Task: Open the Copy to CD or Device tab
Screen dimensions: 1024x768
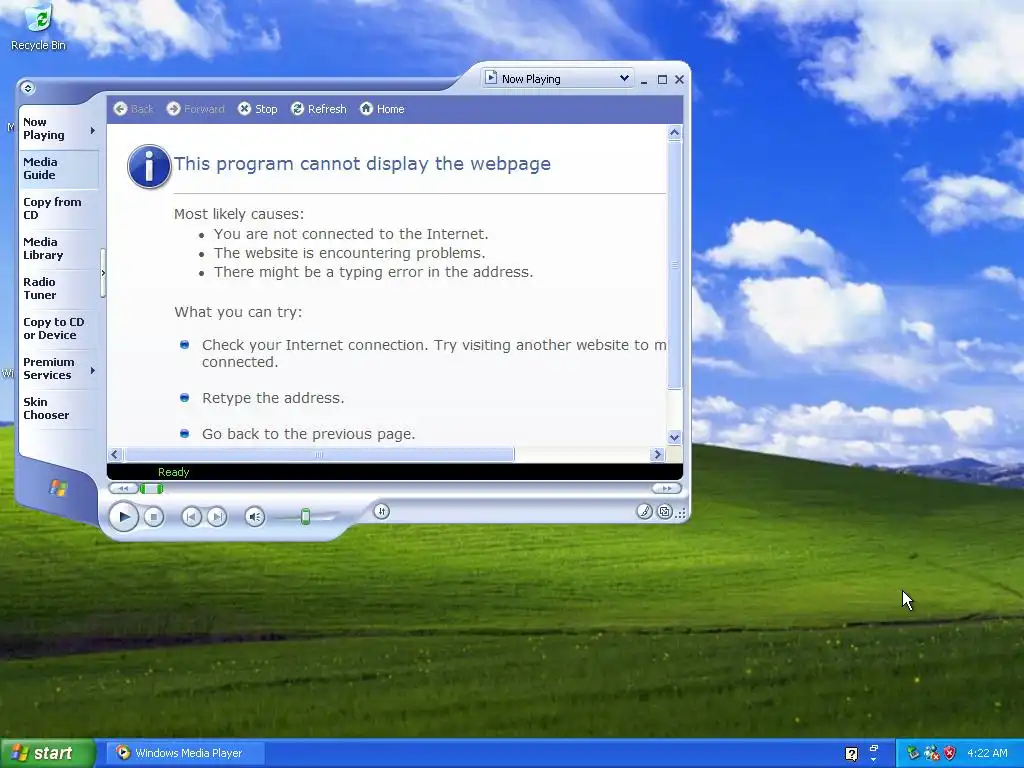Action: click(x=59, y=328)
